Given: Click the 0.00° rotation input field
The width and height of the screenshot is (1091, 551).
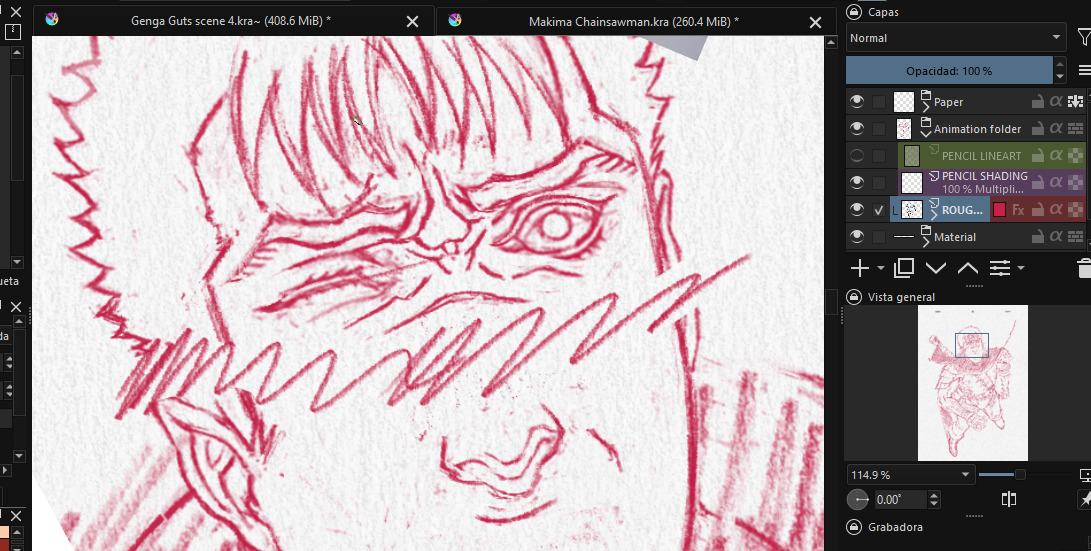Looking at the screenshot, I should click(900, 500).
